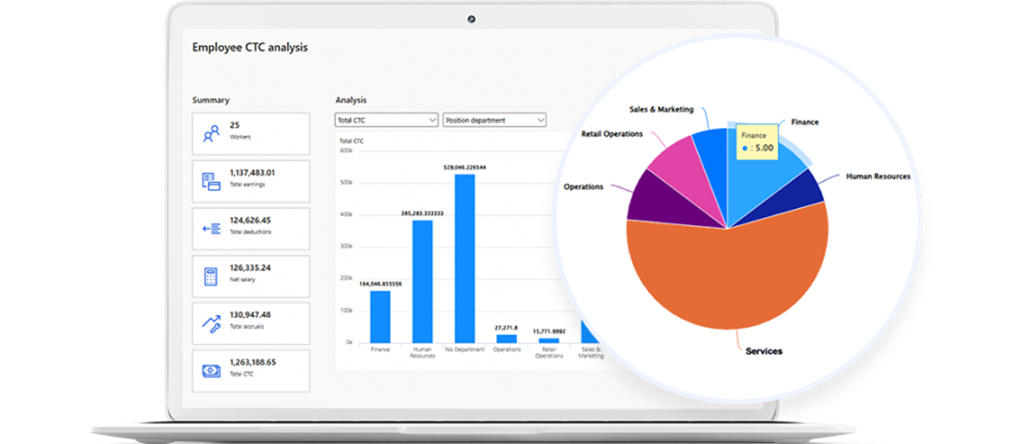This screenshot has height=444, width=1013.
Task: Click the tall No Department bar
Action: [464, 258]
